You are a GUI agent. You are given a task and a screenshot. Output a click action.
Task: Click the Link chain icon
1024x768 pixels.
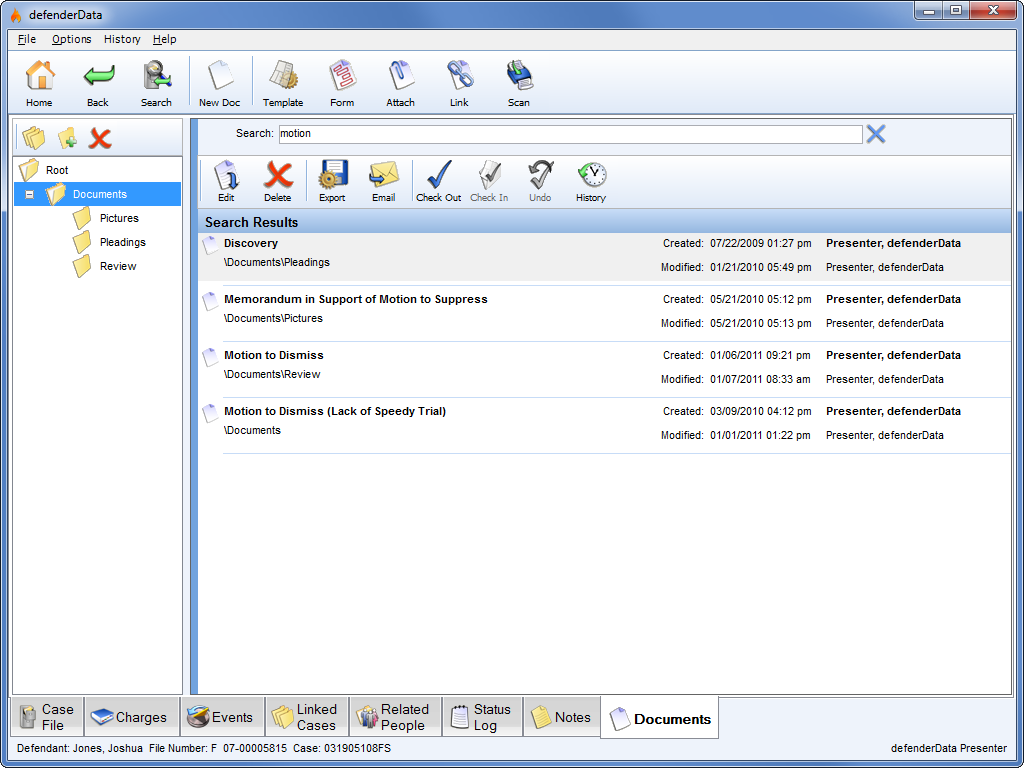click(x=459, y=83)
